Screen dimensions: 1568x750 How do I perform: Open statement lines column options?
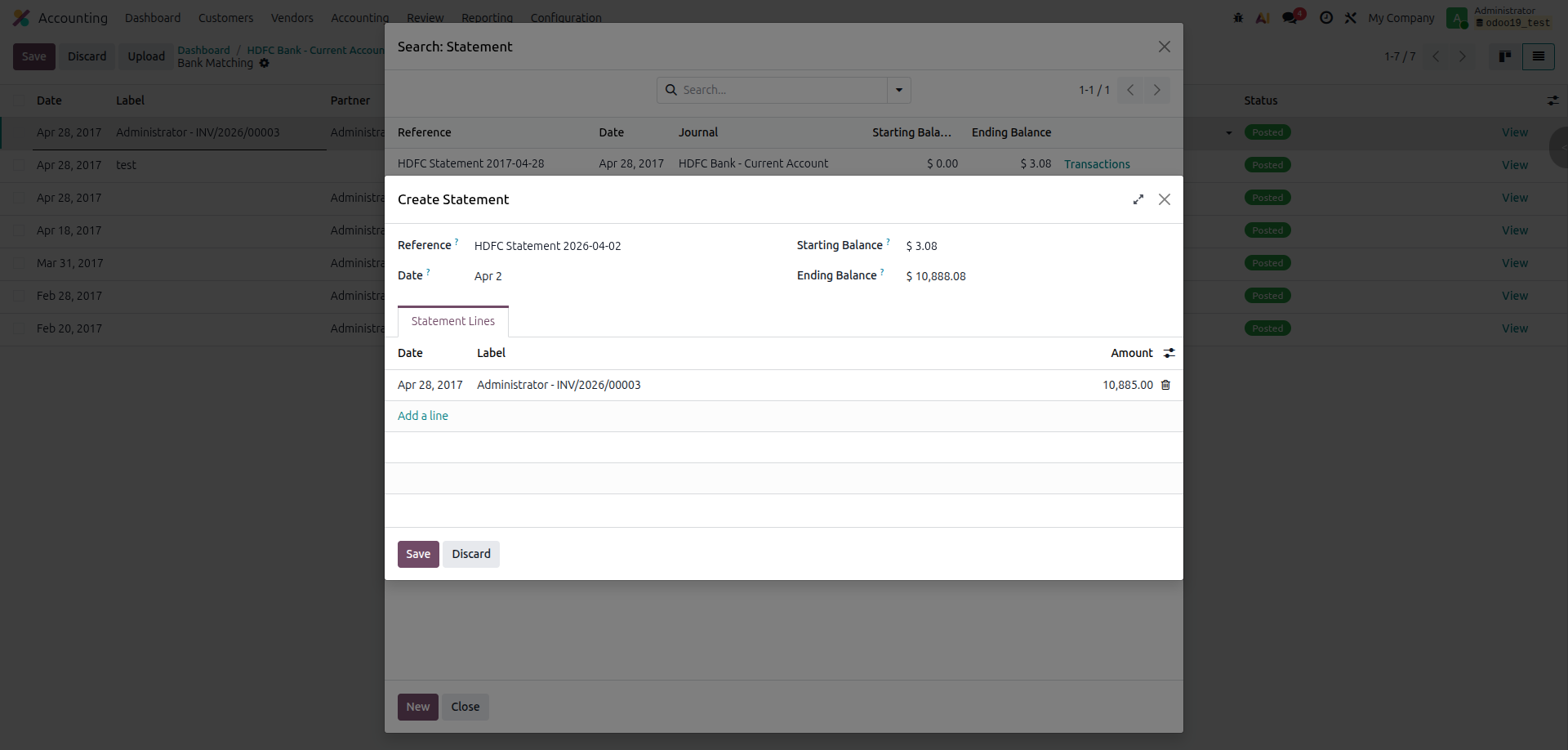tap(1169, 353)
